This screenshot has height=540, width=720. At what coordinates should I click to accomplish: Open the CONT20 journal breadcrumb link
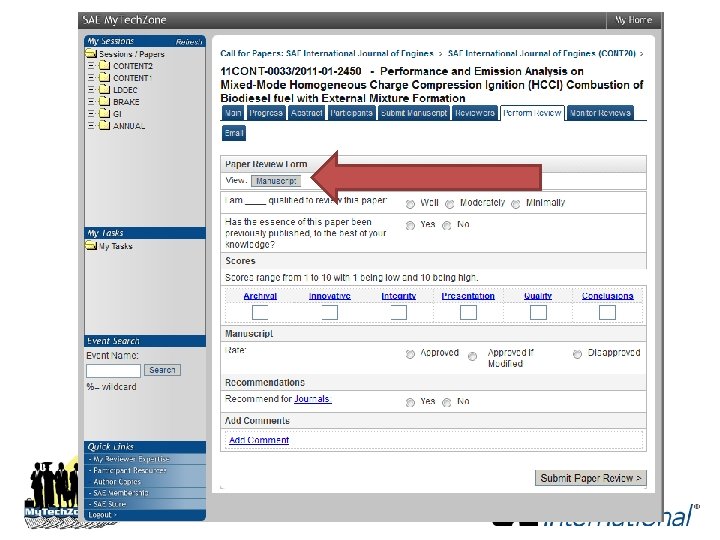click(542, 54)
